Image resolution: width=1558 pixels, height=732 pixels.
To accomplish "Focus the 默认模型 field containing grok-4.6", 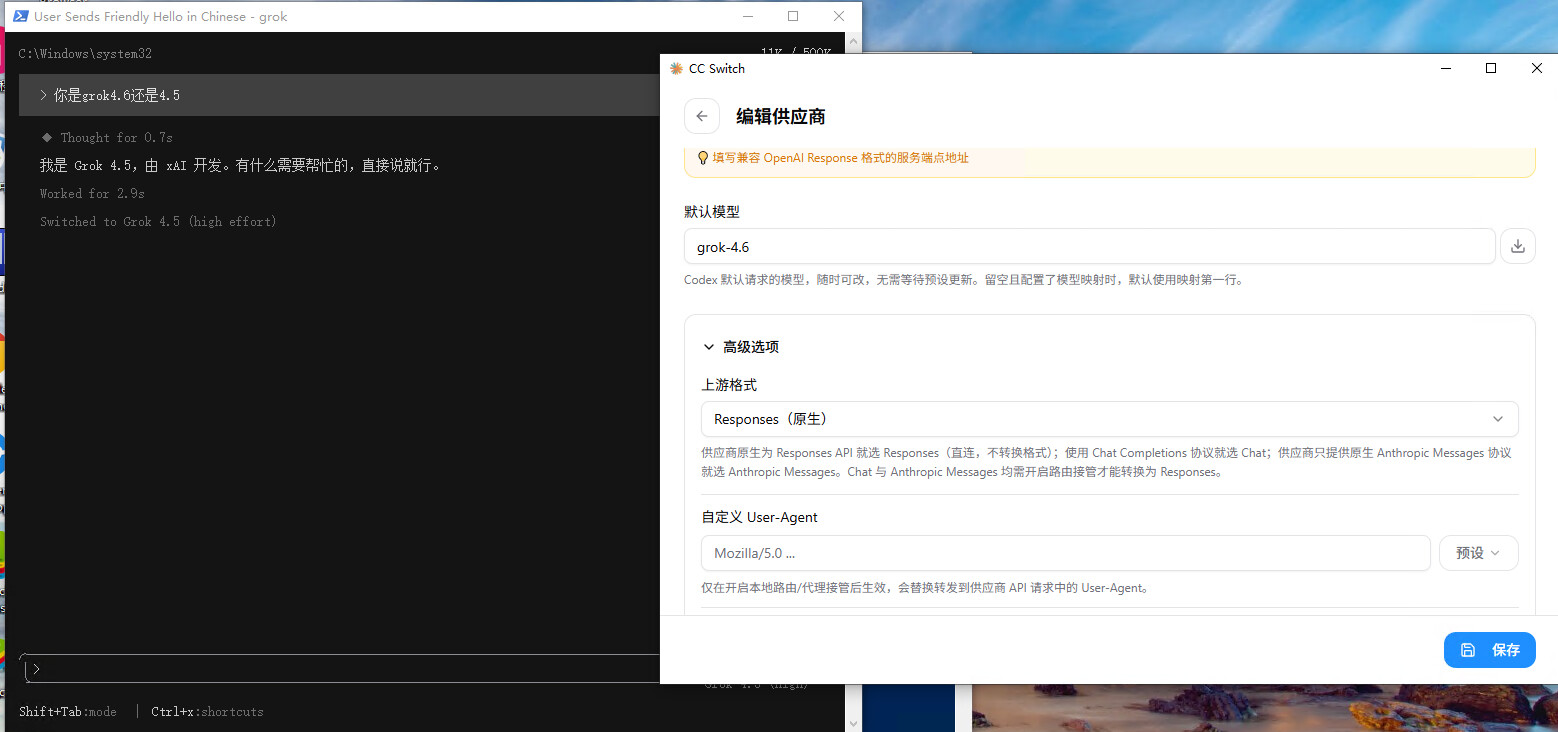I will pos(1089,246).
